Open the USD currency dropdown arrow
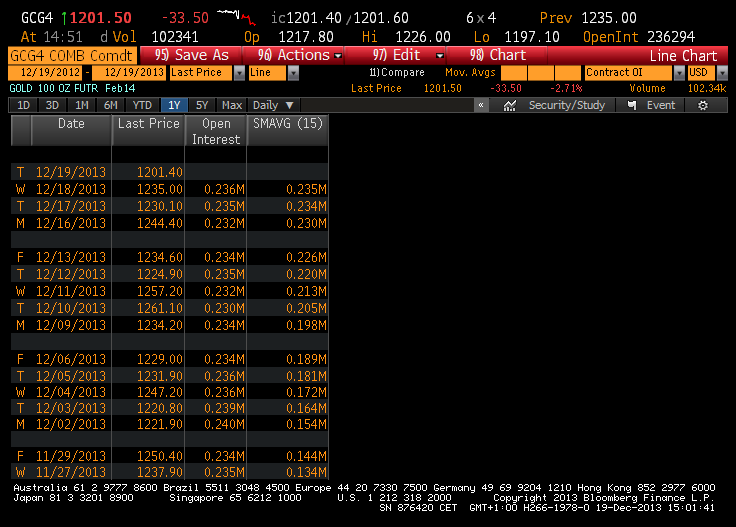 tap(722, 73)
